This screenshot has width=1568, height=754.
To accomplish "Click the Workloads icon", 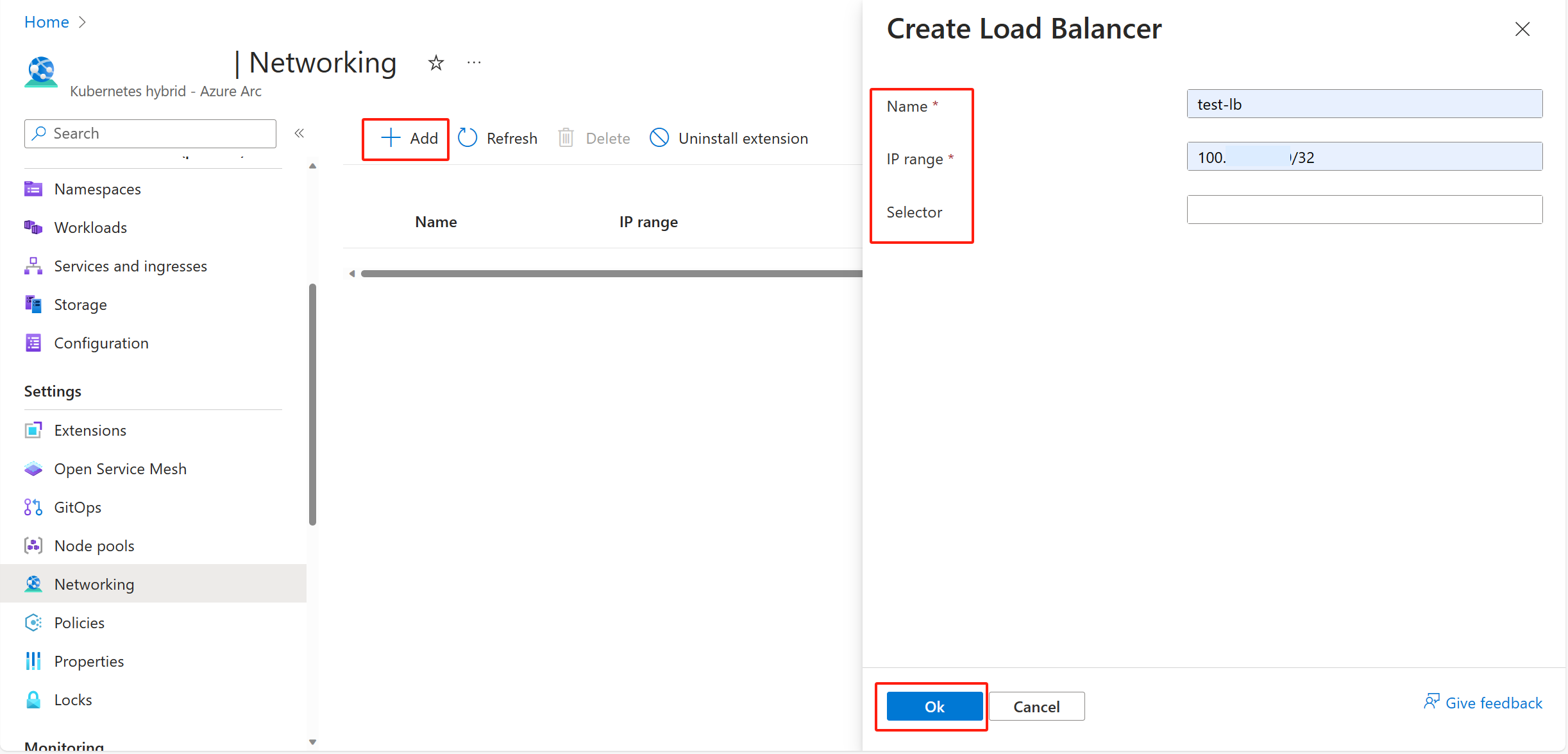I will click(x=33, y=227).
